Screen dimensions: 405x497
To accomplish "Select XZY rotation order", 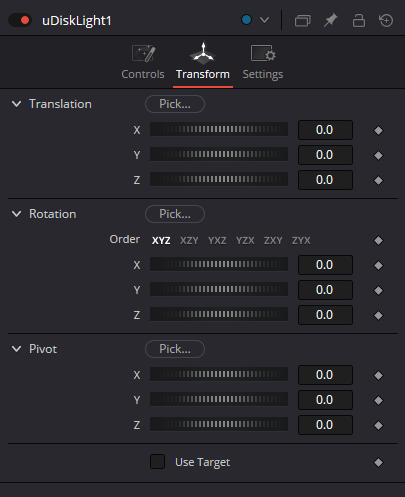I will coord(189,240).
